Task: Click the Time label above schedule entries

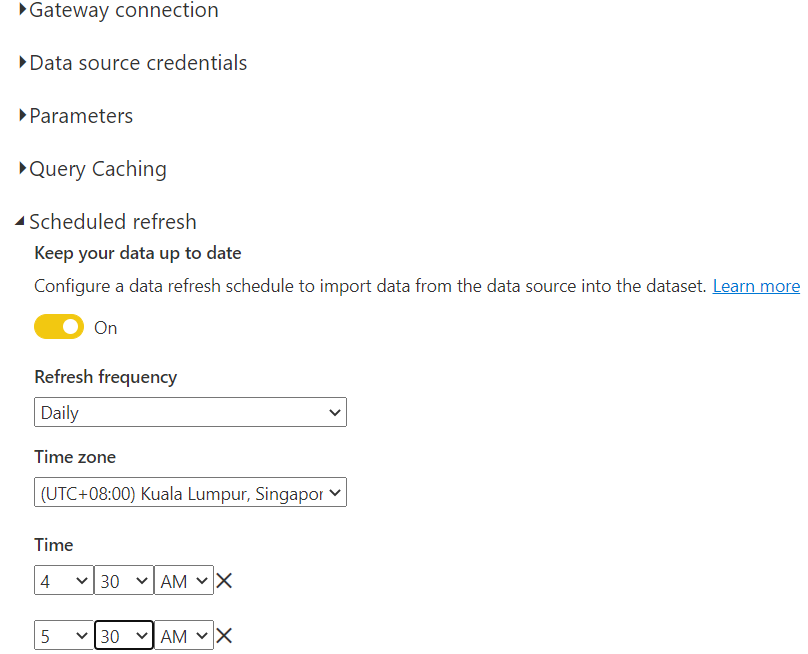Action: coord(54,545)
